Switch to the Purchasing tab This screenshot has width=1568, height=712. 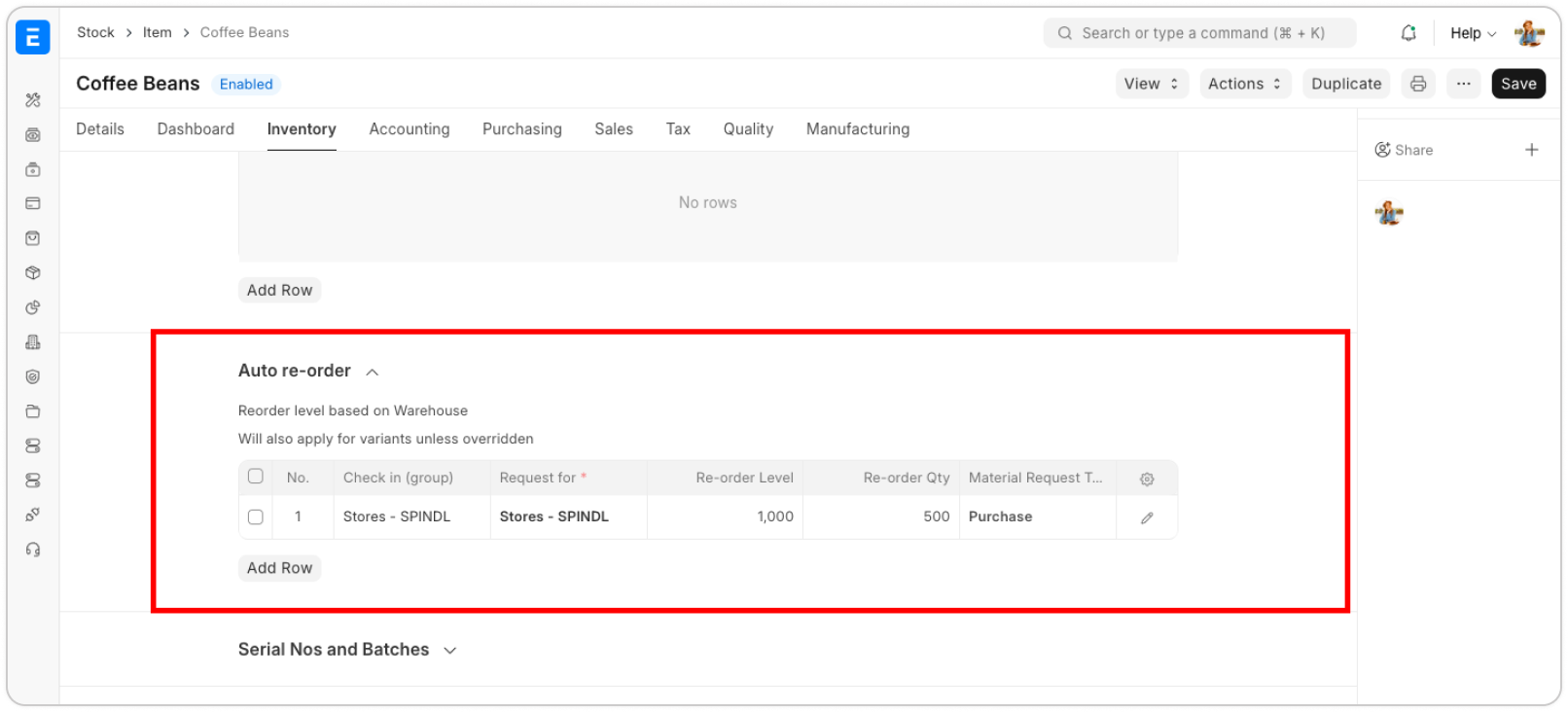tap(522, 129)
